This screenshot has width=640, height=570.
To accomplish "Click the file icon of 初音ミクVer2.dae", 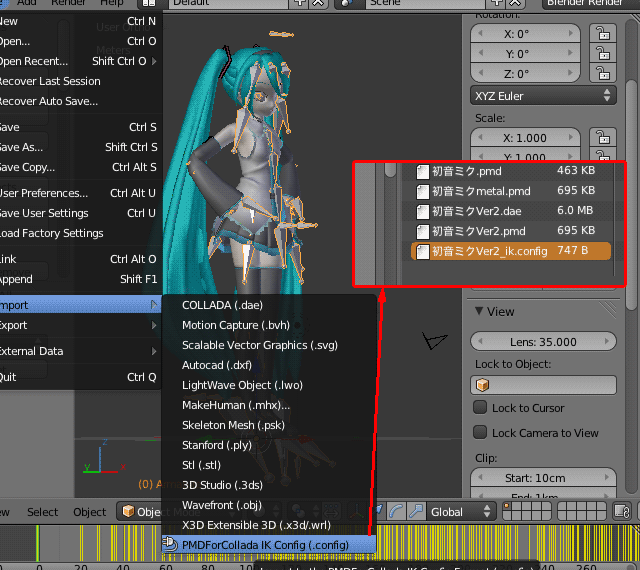I will pyautogui.click(x=422, y=212).
